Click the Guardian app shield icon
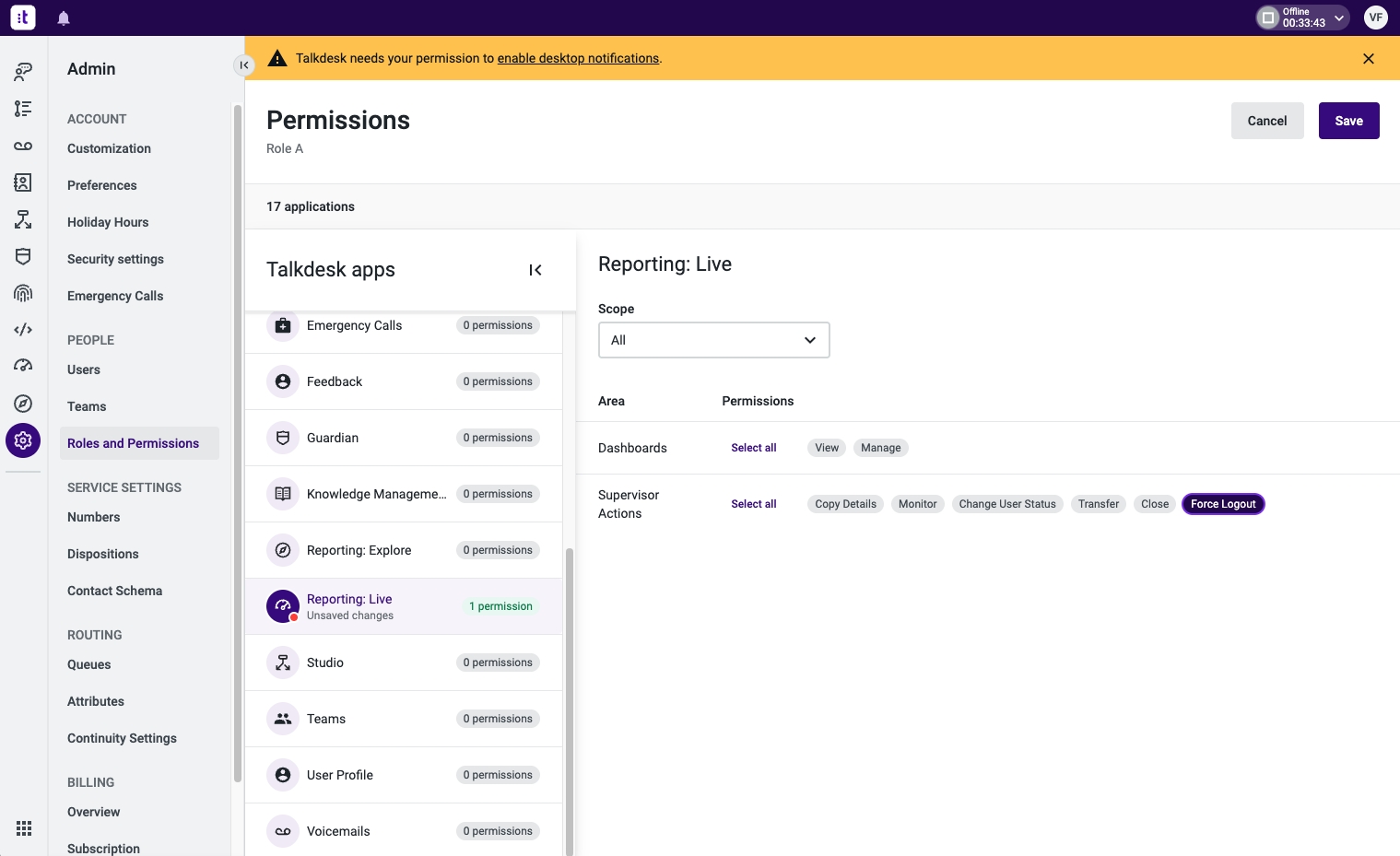Image resolution: width=1400 pixels, height=856 pixels. (283, 438)
